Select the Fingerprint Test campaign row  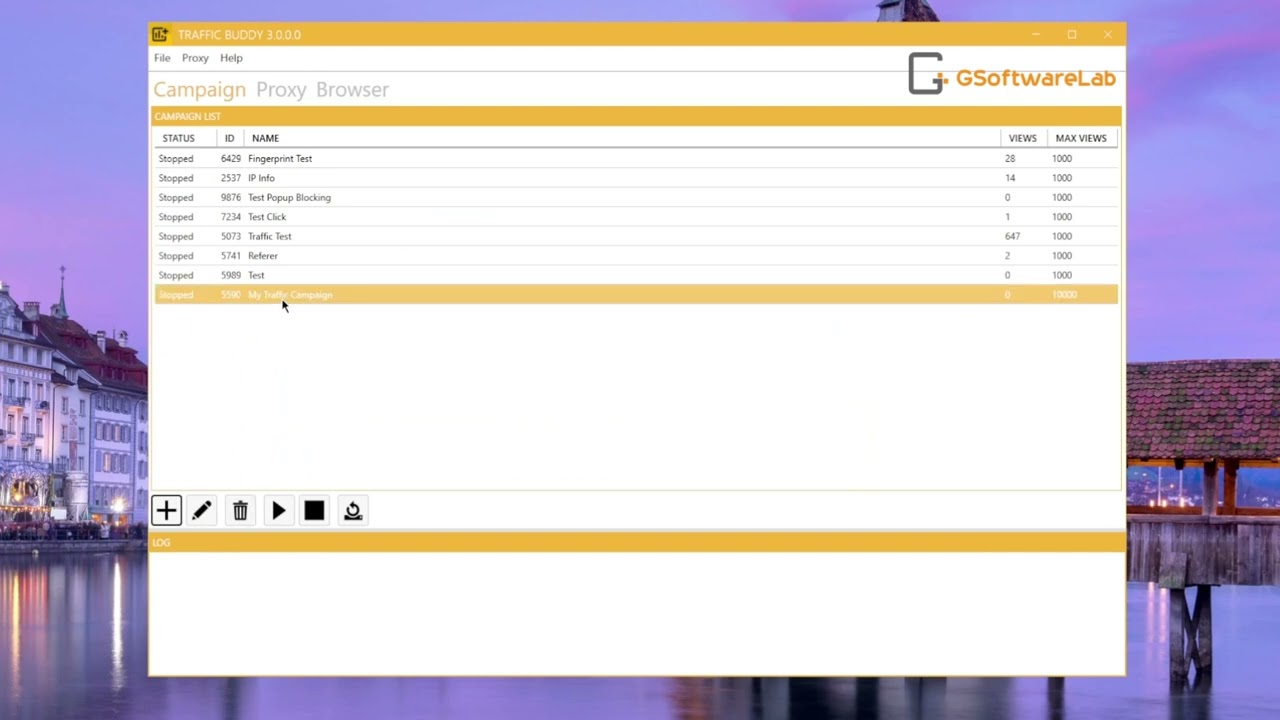tap(636, 159)
